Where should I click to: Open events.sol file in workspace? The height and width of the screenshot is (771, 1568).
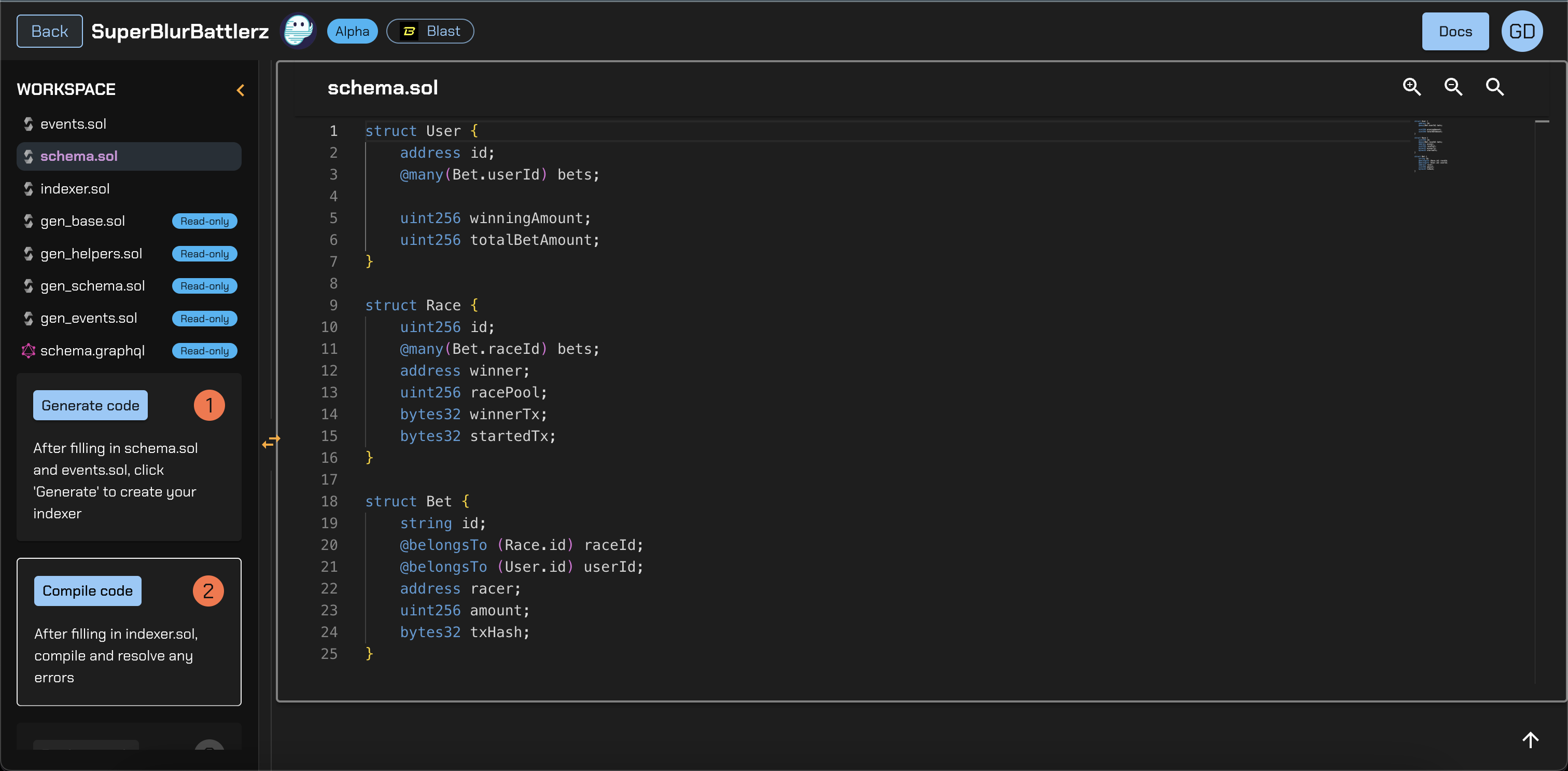(73, 124)
